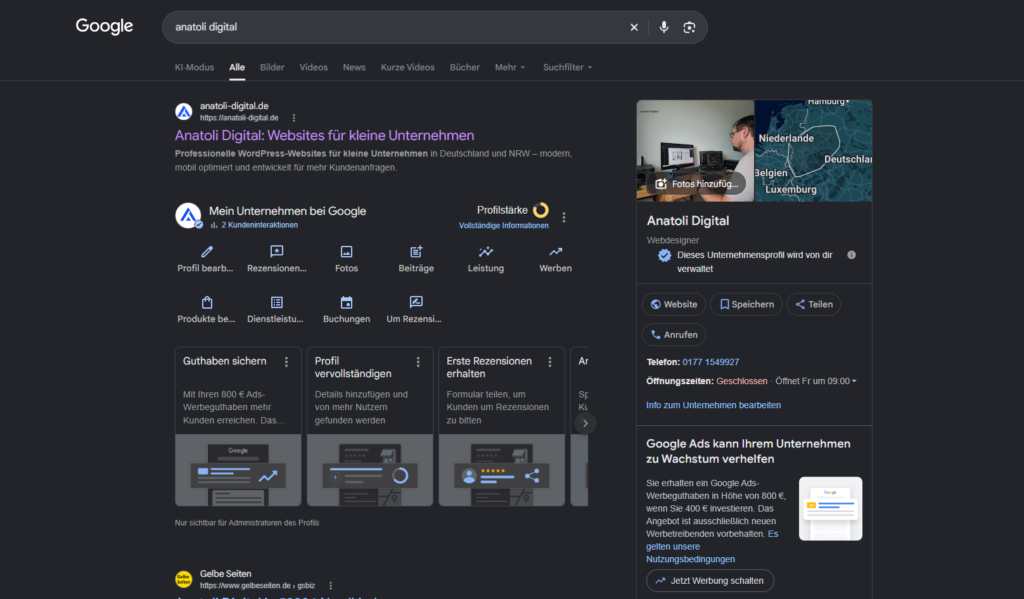1024x599 pixels.
Task: Expand the Suchfilter dropdown
Action: click(x=568, y=67)
